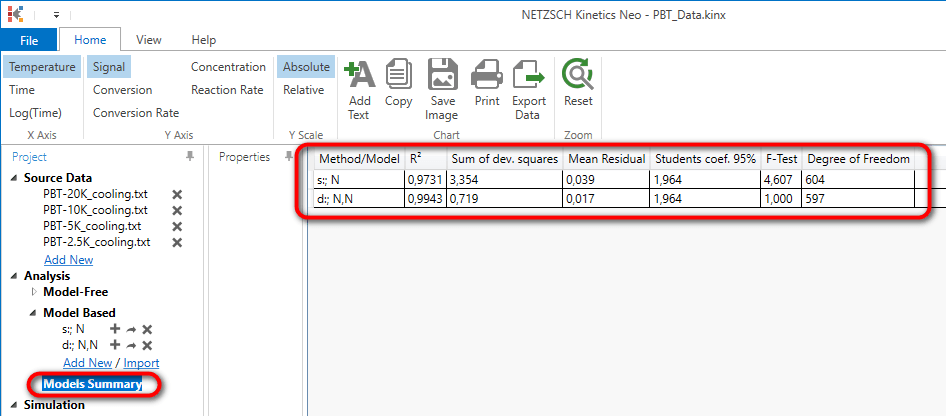This screenshot has width=946, height=416.
Task: Click Mean Residual column header
Action: click(606, 159)
